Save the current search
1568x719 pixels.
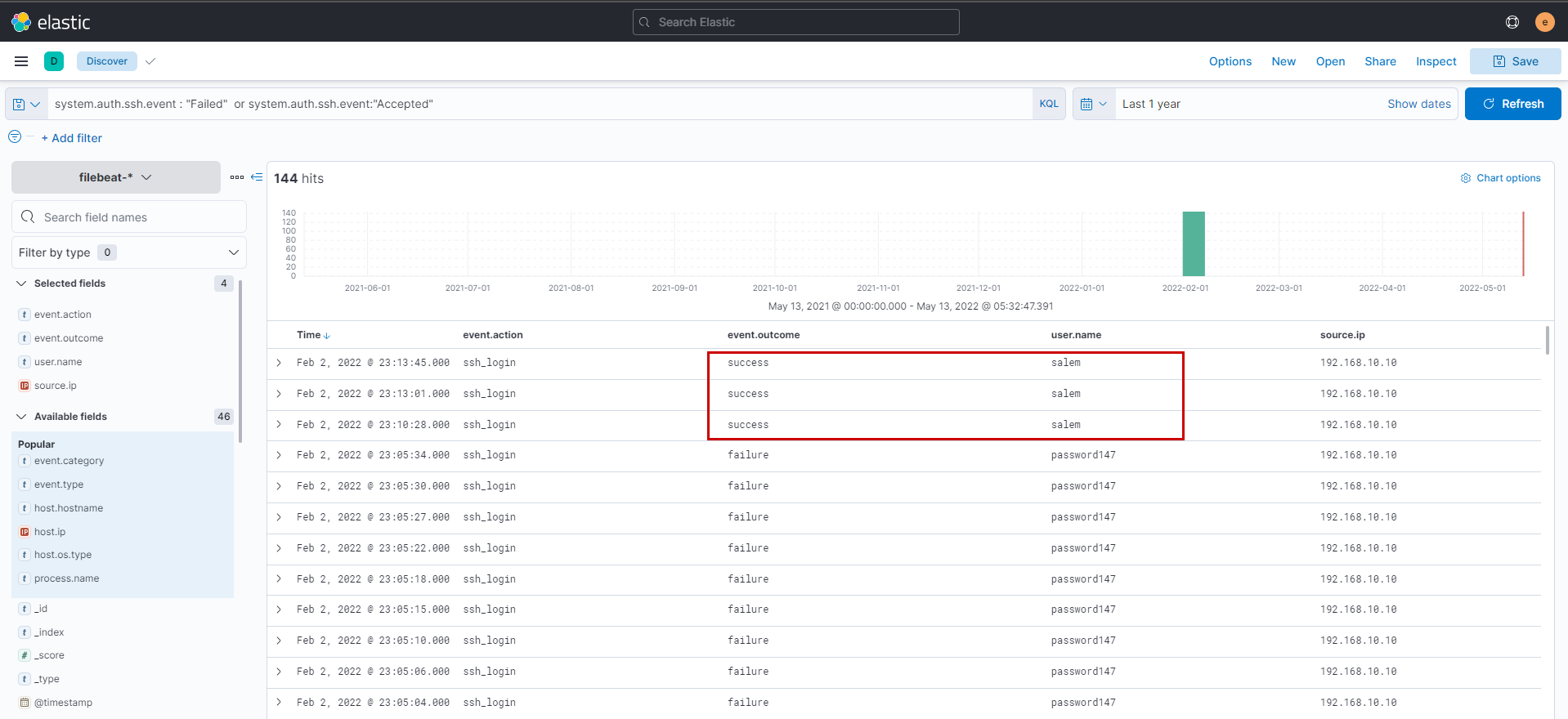point(1515,61)
